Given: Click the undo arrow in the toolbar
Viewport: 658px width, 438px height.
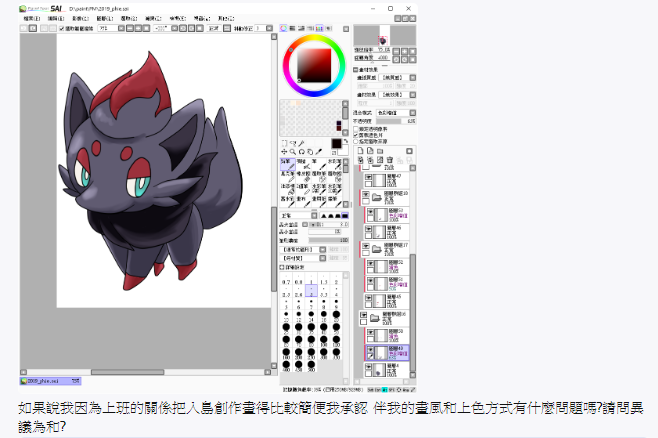Looking at the screenshot, I should pos(24,28).
